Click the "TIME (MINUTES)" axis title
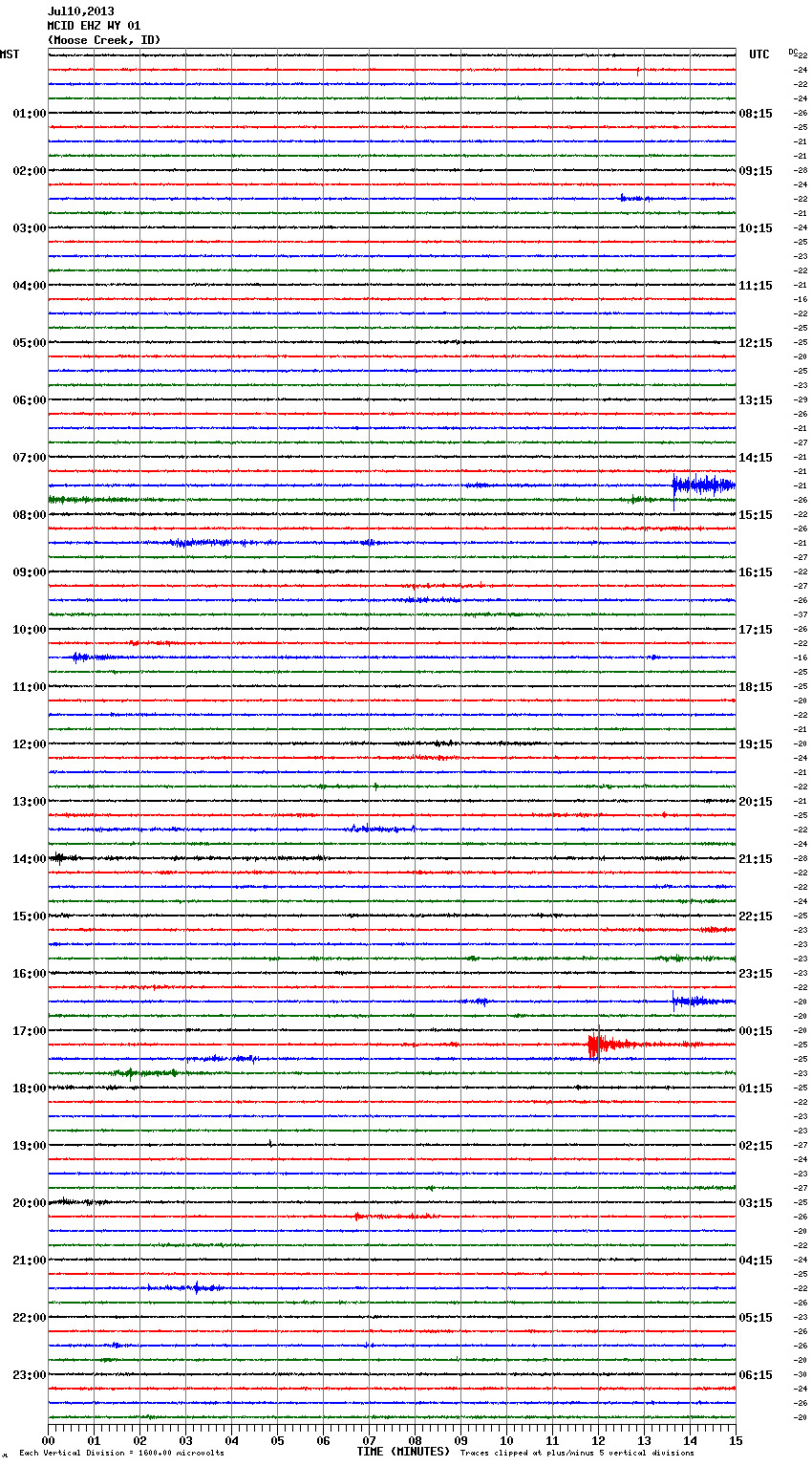The image size is (812, 1466). click(403, 1452)
